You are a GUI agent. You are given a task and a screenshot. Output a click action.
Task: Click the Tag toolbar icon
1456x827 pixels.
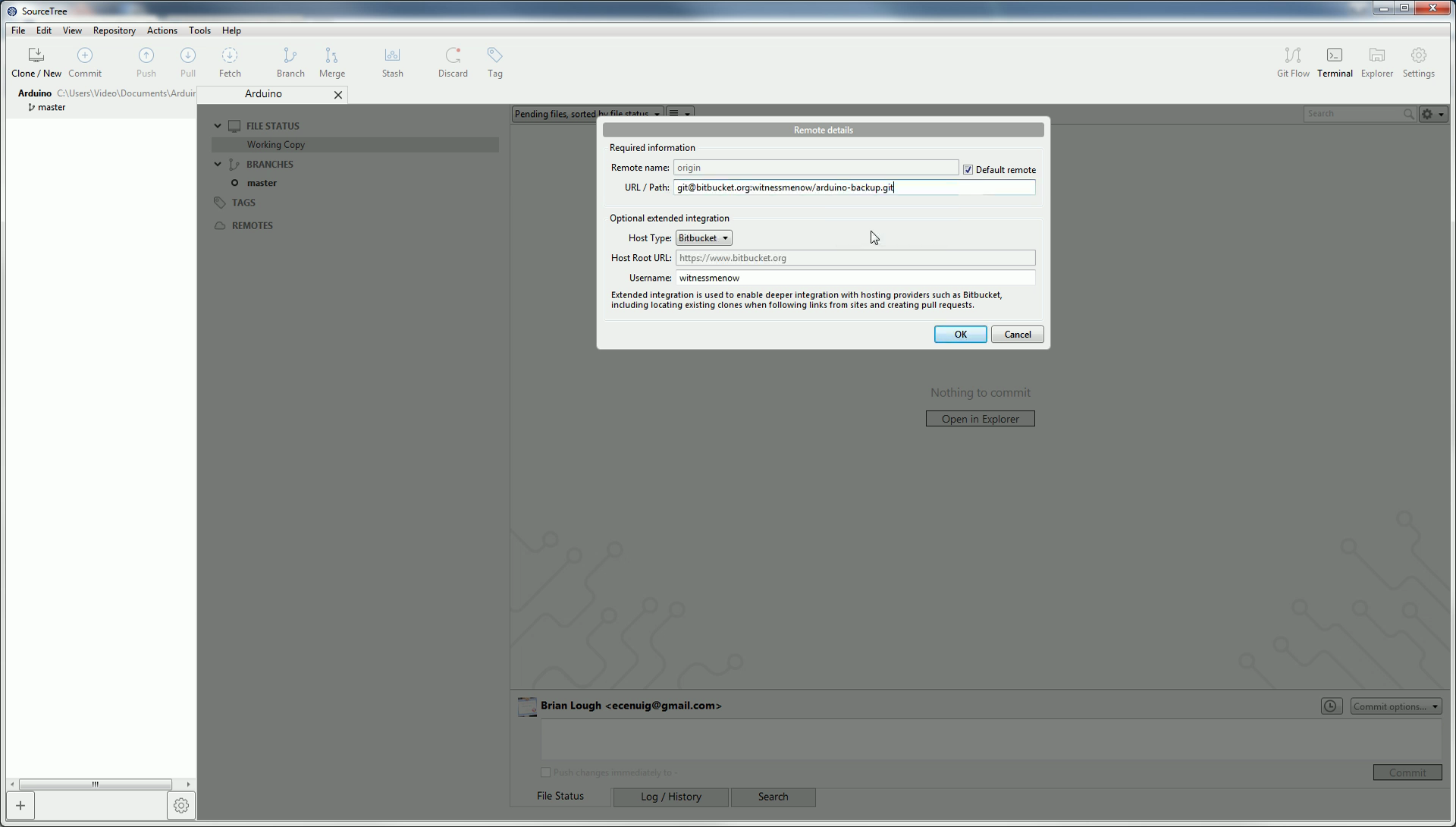pyautogui.click(x=494, y=61)
